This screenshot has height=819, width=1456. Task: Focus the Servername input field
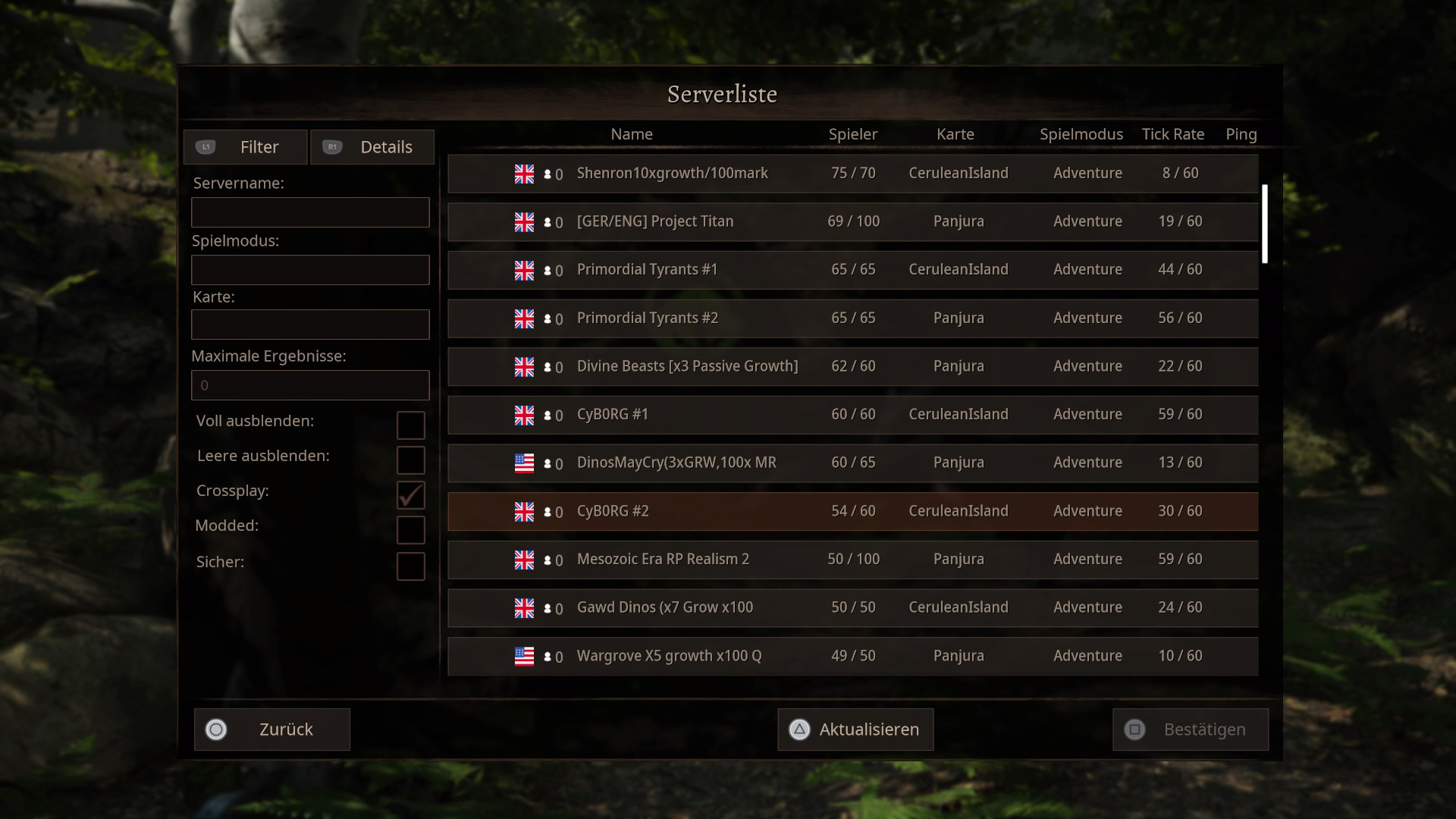click(x=310, y=212)
